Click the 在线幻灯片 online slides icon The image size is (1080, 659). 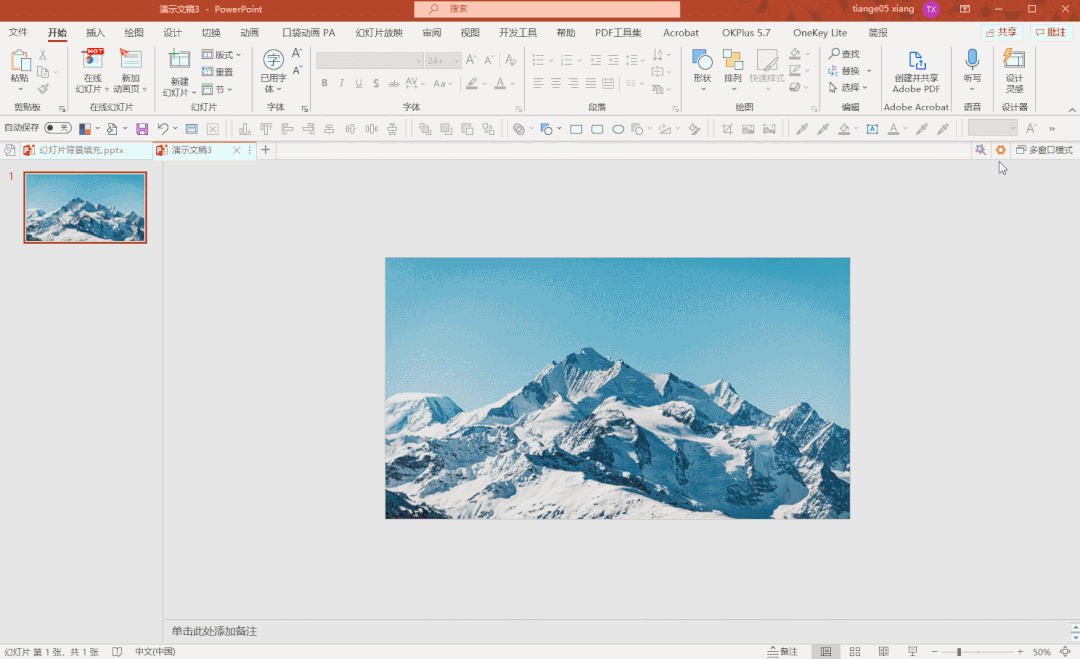coord(93,60)
